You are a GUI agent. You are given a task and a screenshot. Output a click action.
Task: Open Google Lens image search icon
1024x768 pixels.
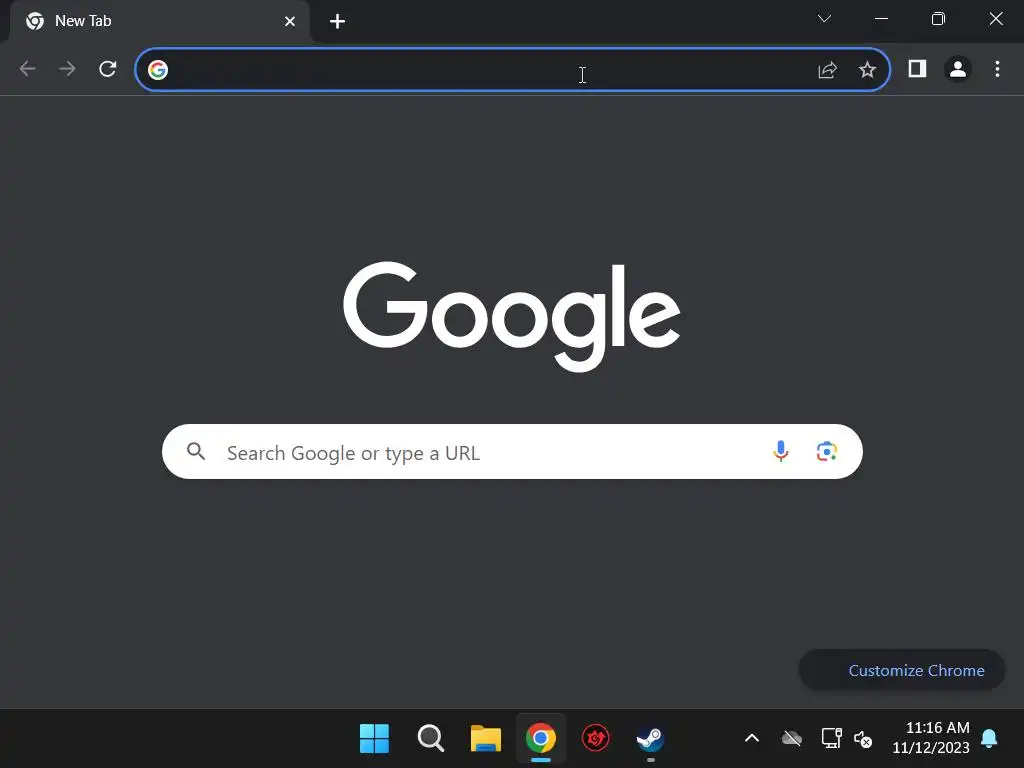click(x=827, y=451)
